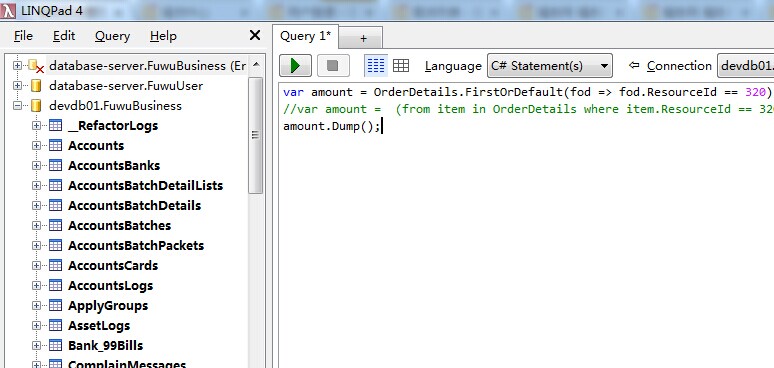Click the AccountsCards table icon
774x368 pixels.
point(55,265)
